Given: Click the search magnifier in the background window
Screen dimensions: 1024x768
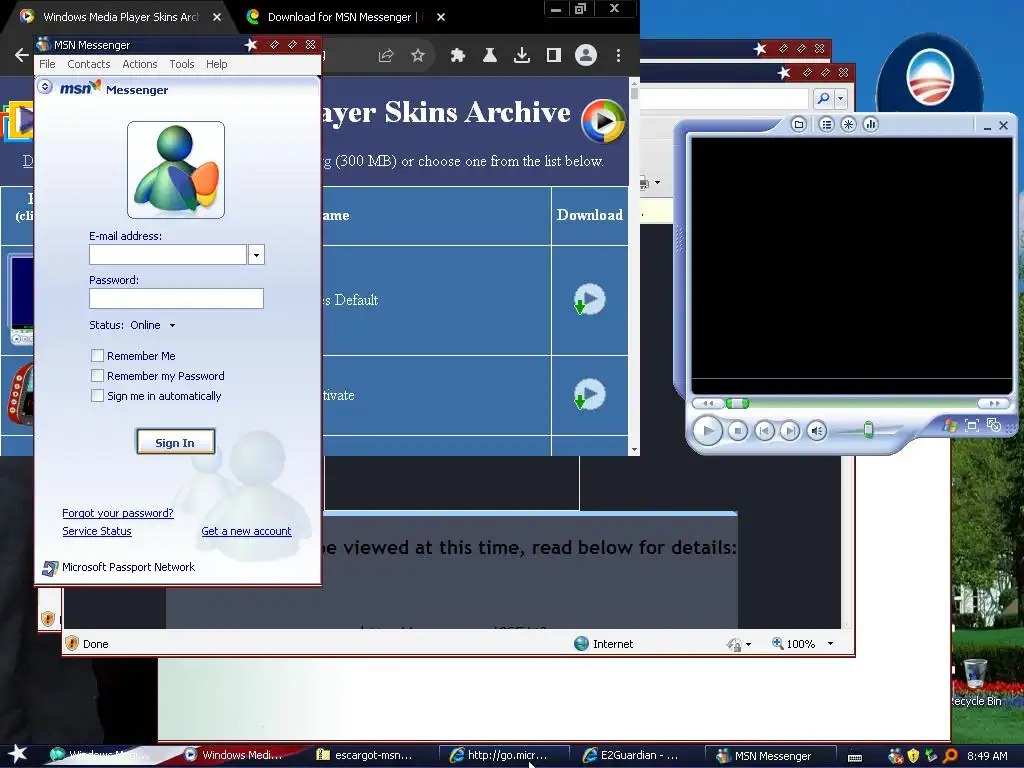Looking at the screenshot, I should 823,99.
